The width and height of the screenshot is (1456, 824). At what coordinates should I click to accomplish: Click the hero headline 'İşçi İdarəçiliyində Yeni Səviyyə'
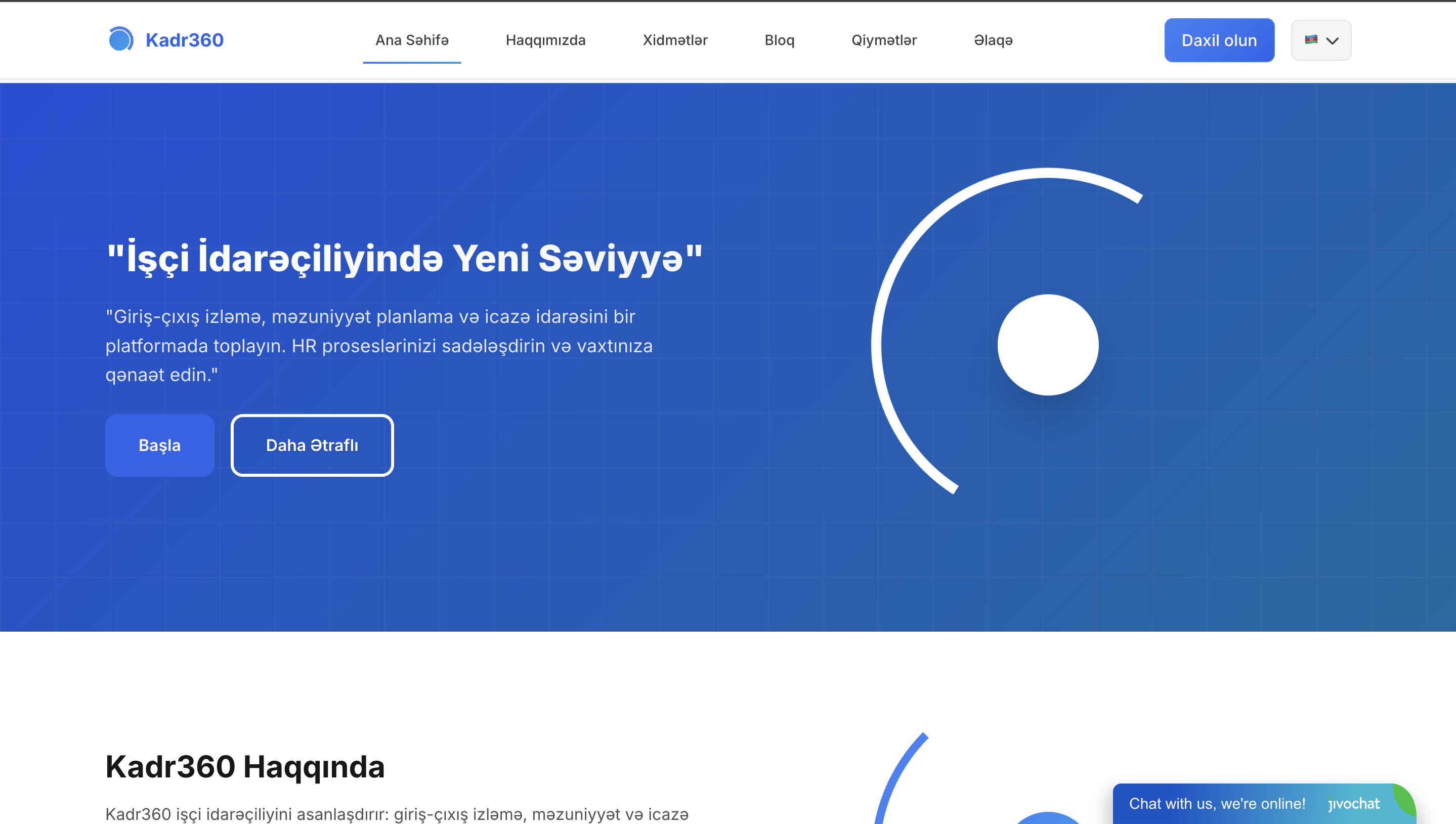[404, 259]
